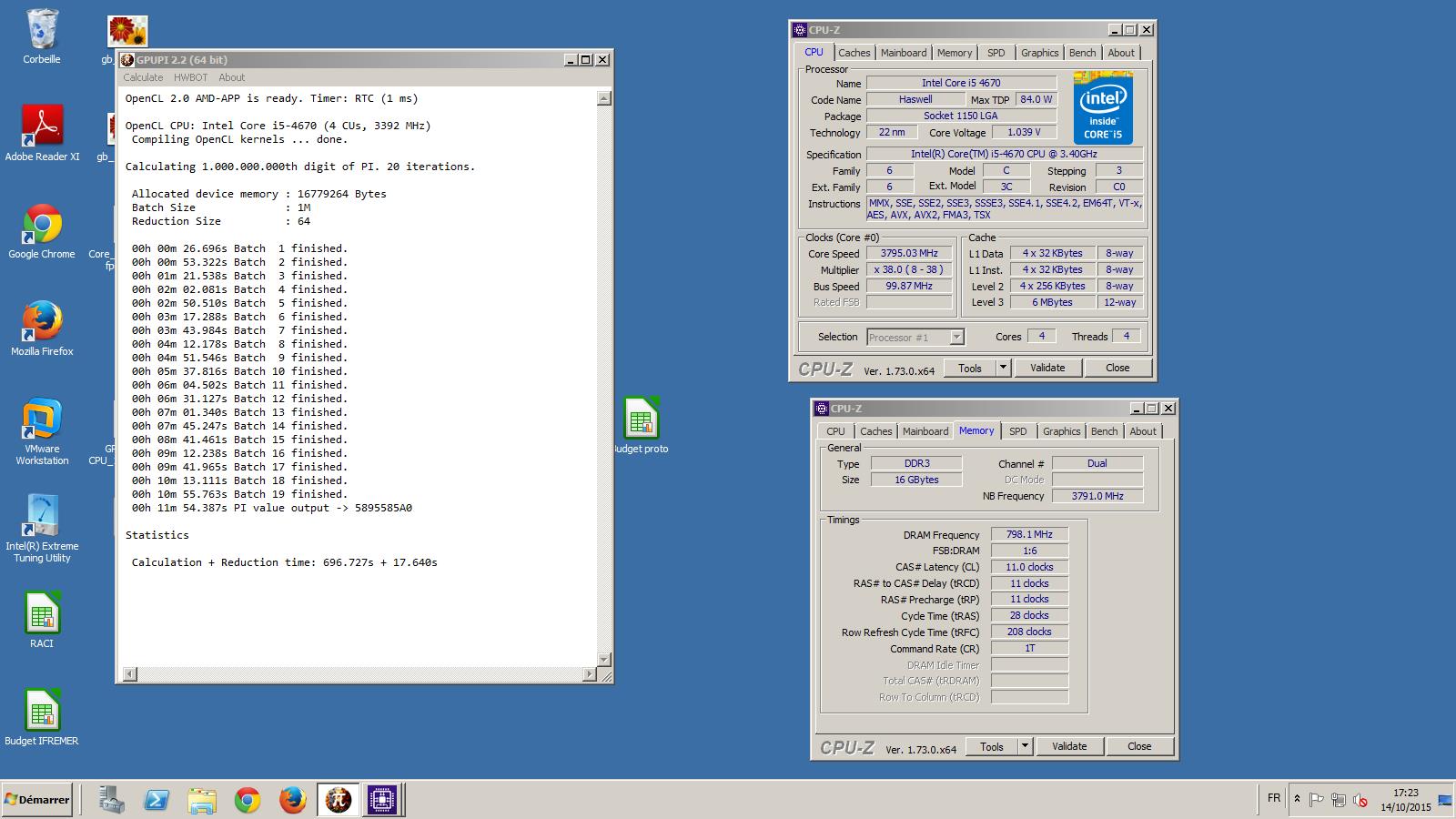The width and height of the screenshot is (1456, 819).
Task: Click GPUPI horizontal scrollbar right arrow
Action: click(x=589, y=674)
